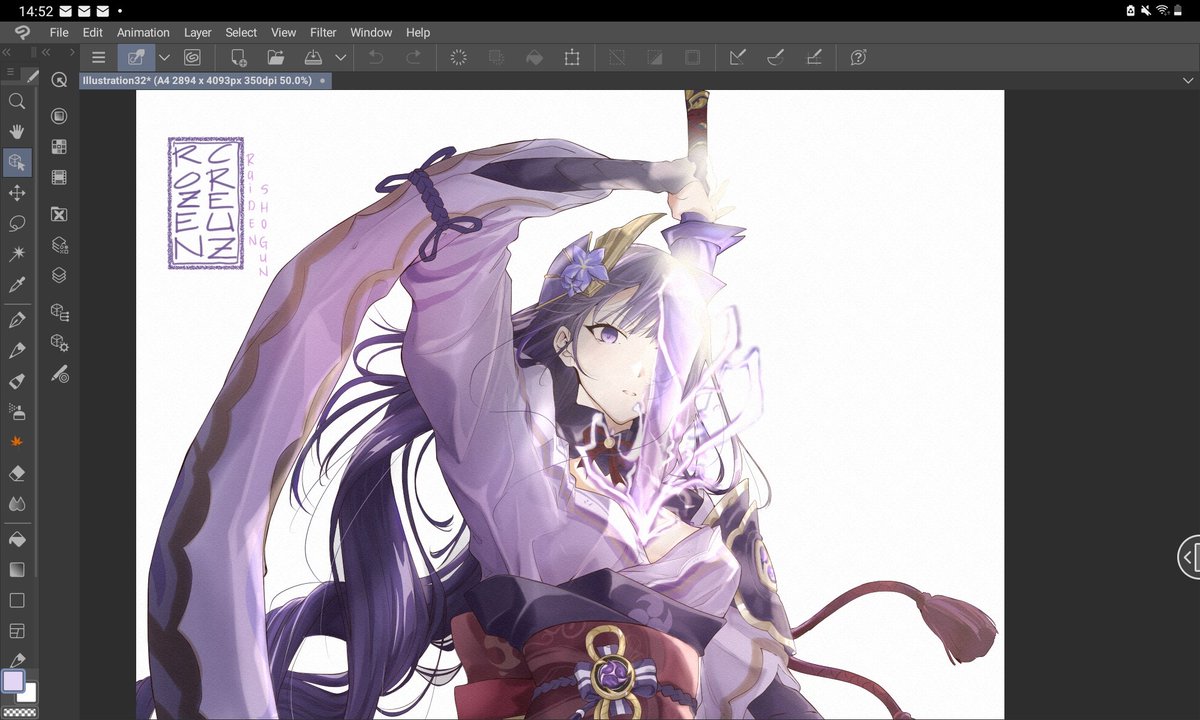Create a new canvas document

[x=238, y=57]
